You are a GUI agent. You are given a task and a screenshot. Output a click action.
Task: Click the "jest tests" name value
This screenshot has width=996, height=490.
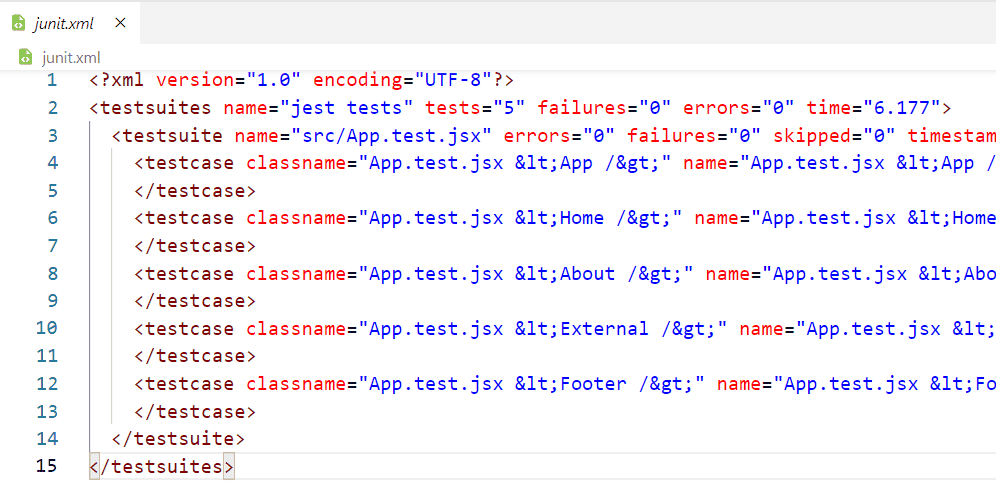click(x=347, y=108)
